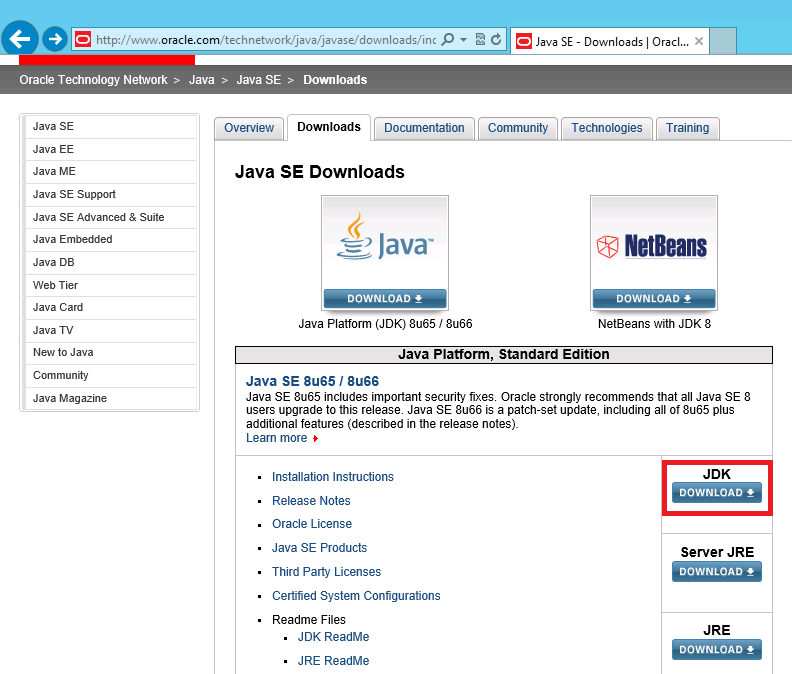The height and width of the screenshot is (674, 792).
Task: Open Java ME in left sidebar
Action: pos(110,171)
